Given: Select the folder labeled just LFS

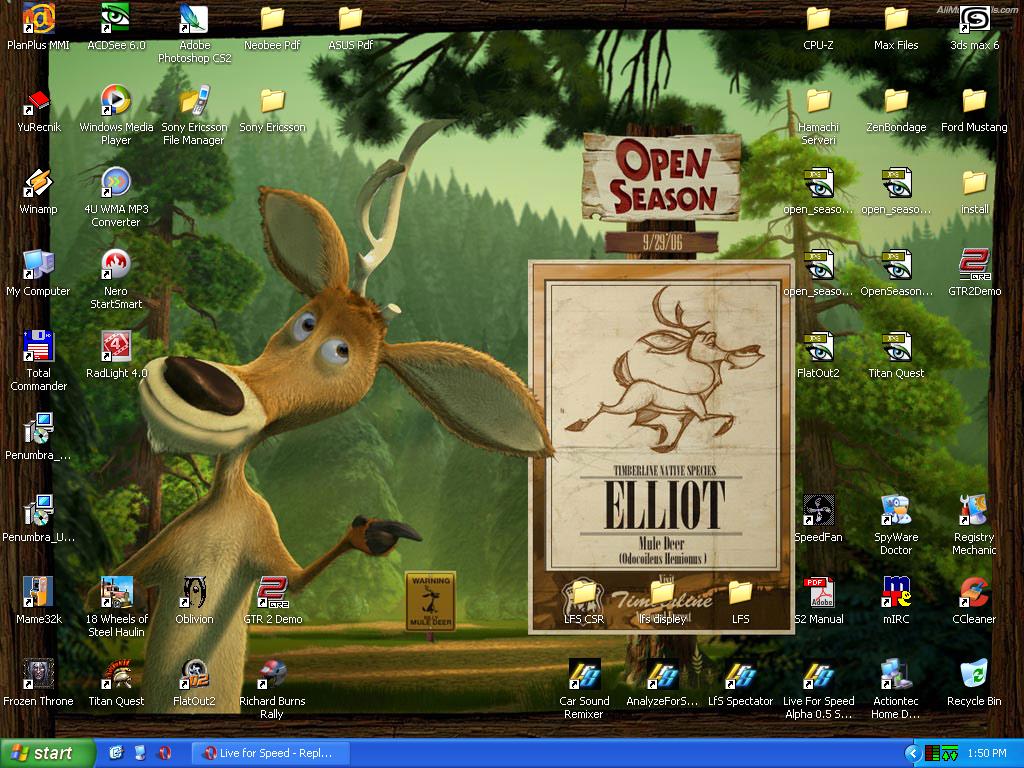Looking at the screenshot, I should 740,593.
